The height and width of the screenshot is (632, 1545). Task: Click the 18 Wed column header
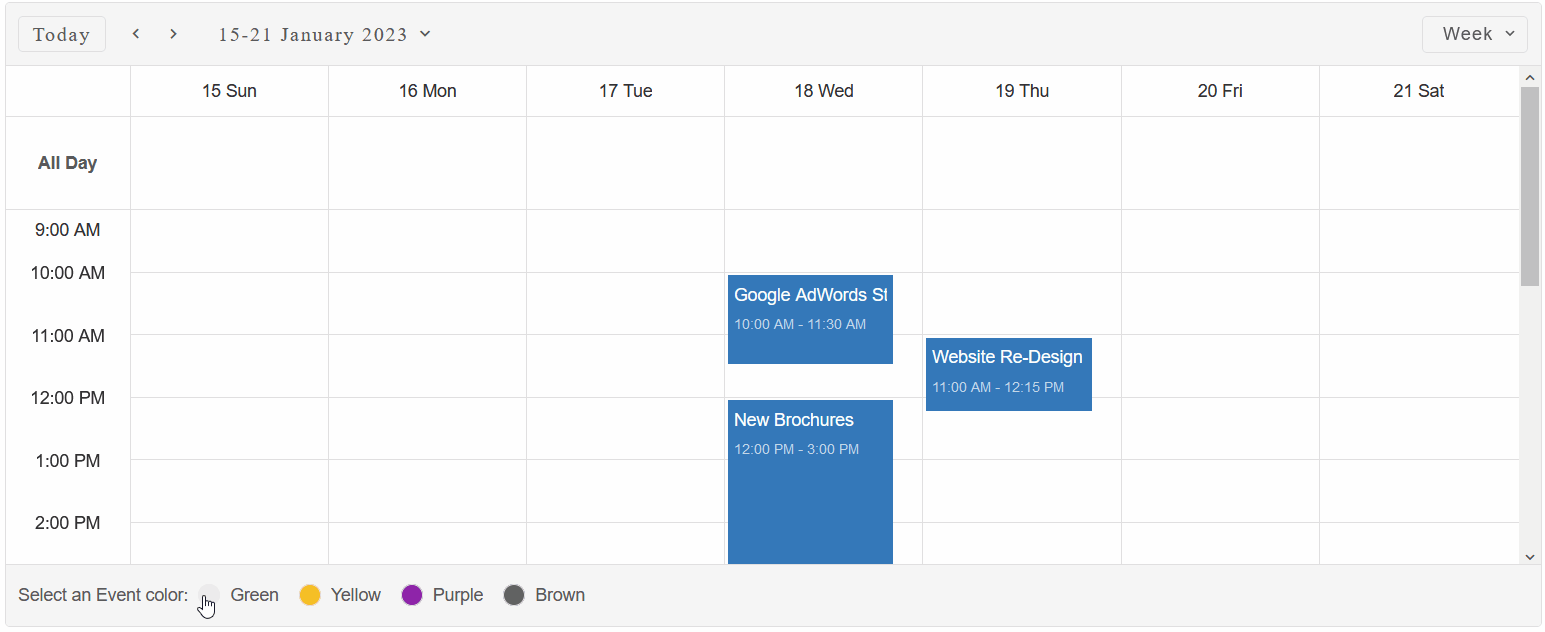pos(824,91)
